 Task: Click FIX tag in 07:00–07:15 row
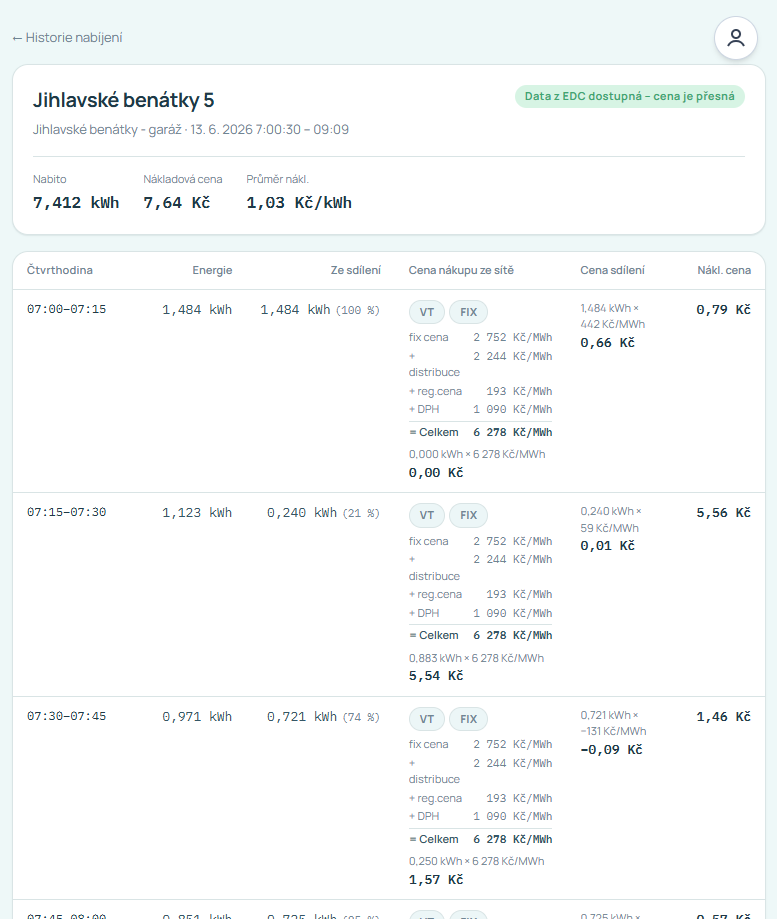[468, 312]
